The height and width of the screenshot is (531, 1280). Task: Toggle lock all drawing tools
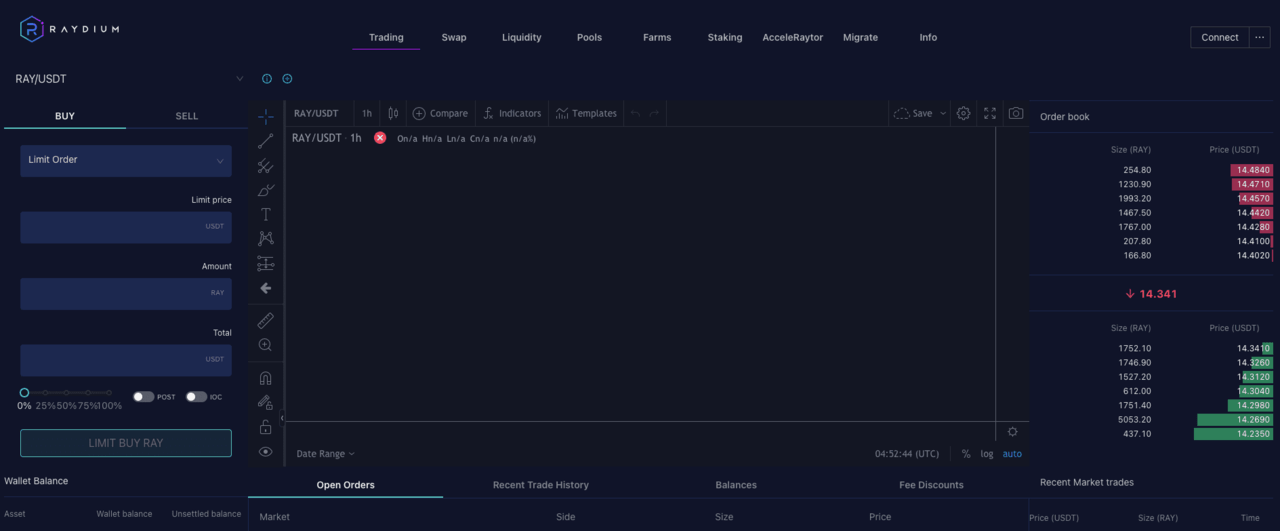pyautogui.click(x=265, y=427)
